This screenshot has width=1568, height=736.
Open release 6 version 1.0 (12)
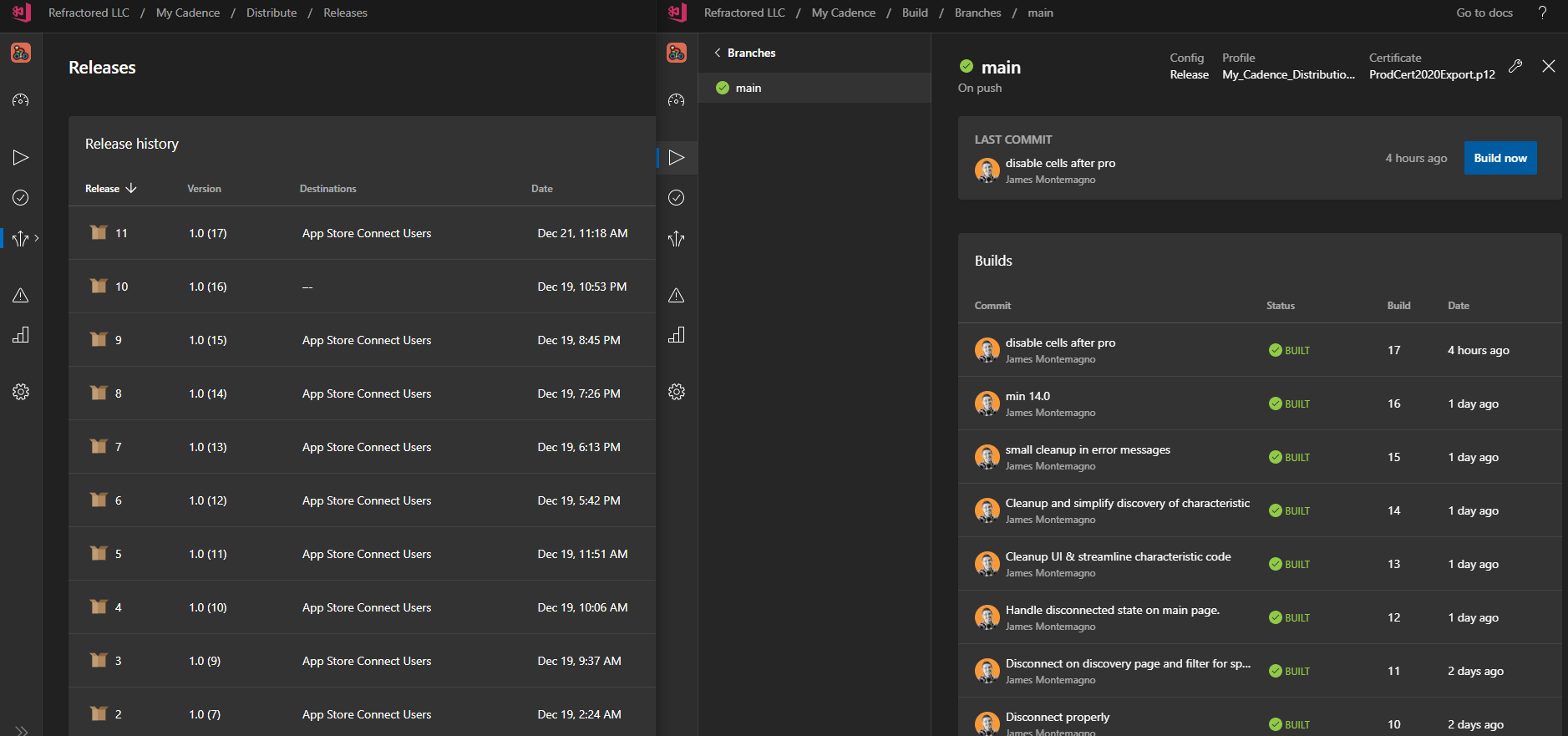(362, 500)
